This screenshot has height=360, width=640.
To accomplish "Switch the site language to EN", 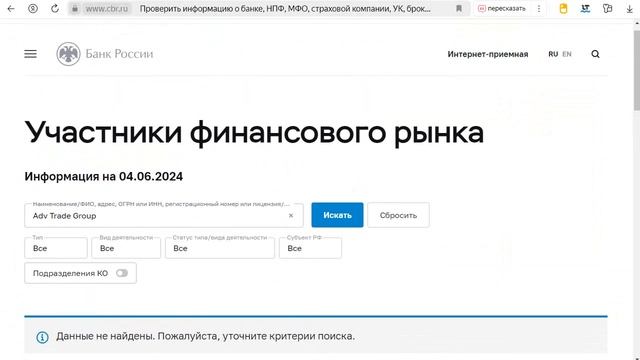I will tap(567, 54).
